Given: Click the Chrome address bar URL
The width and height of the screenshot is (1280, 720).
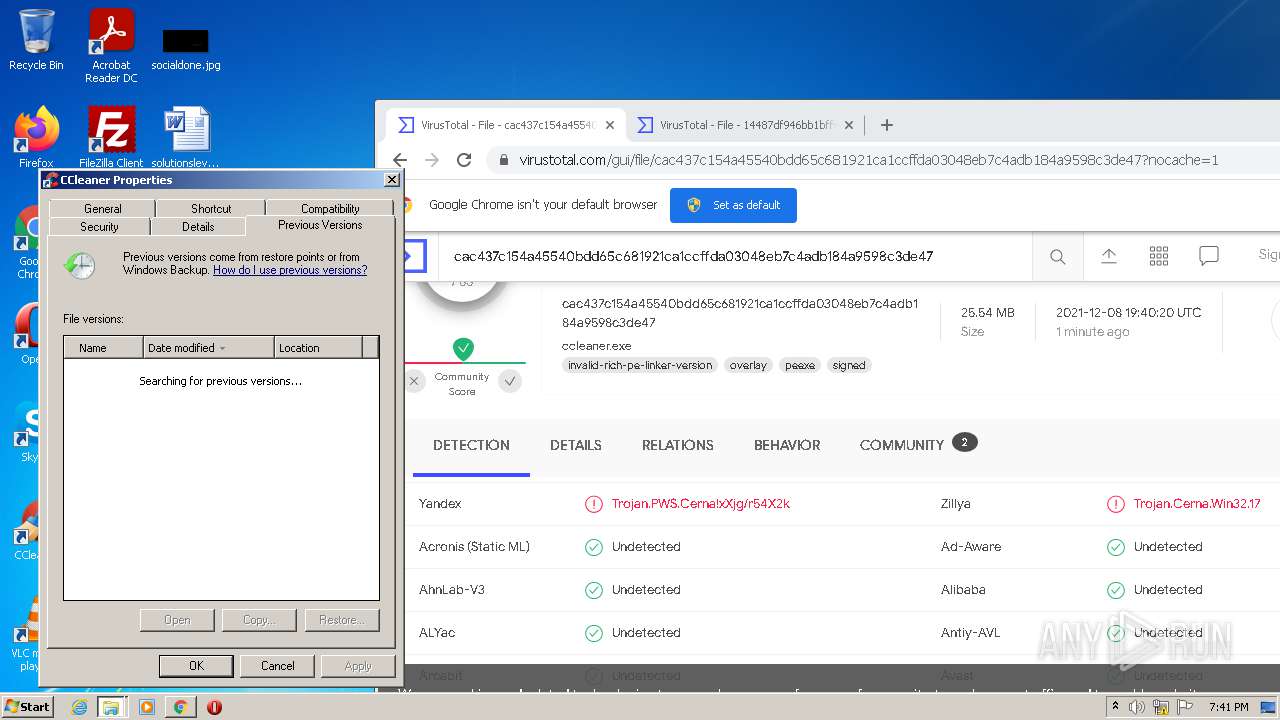Looking at the screenshot, I should click(868, 160).
